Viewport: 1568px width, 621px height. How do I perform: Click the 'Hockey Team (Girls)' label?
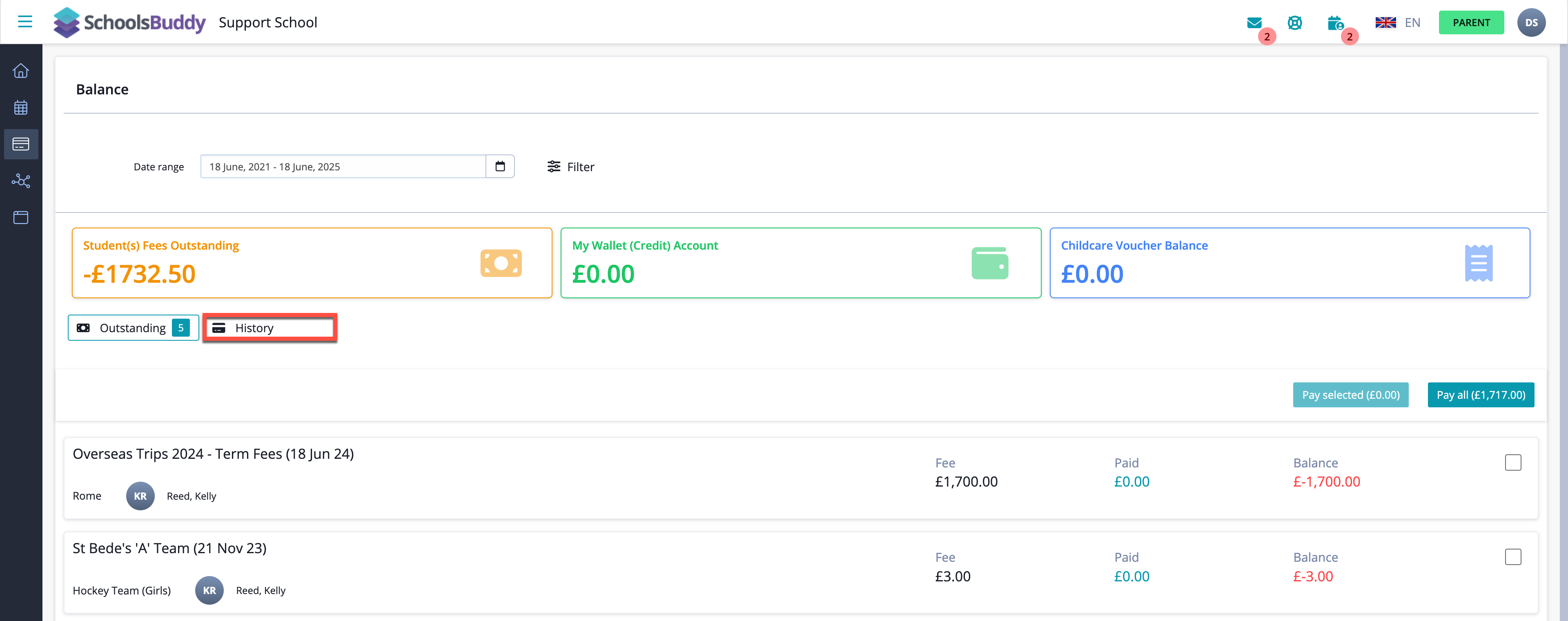[122, 590]
